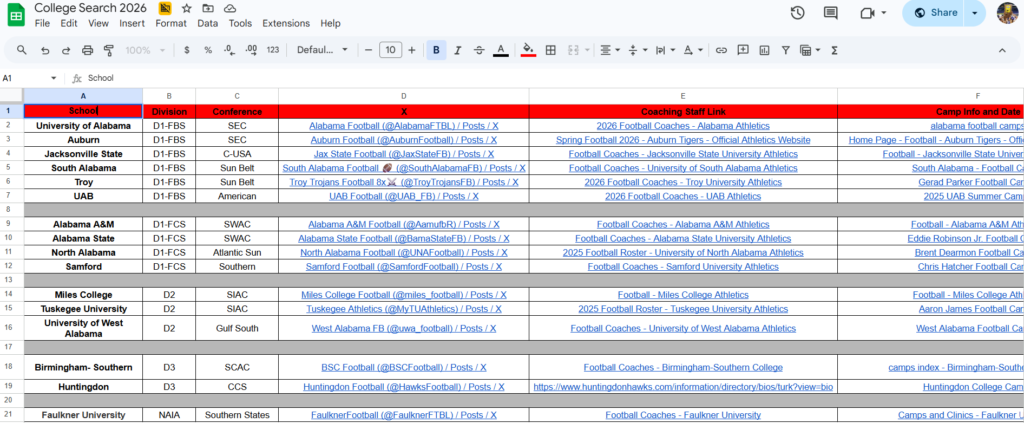Screen dimensions: 1024x423
Task: Open more number formats (123)
Action: point(273,50)
